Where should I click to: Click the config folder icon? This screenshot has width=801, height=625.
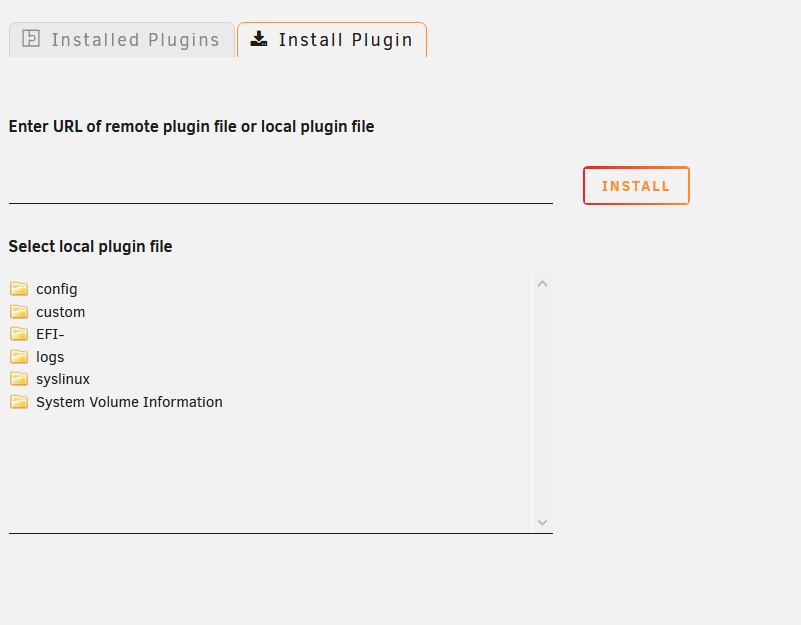click(19, 289)
